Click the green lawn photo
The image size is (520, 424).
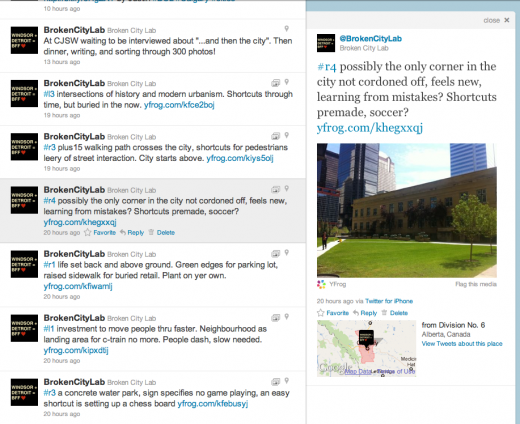tap(407, 210)
